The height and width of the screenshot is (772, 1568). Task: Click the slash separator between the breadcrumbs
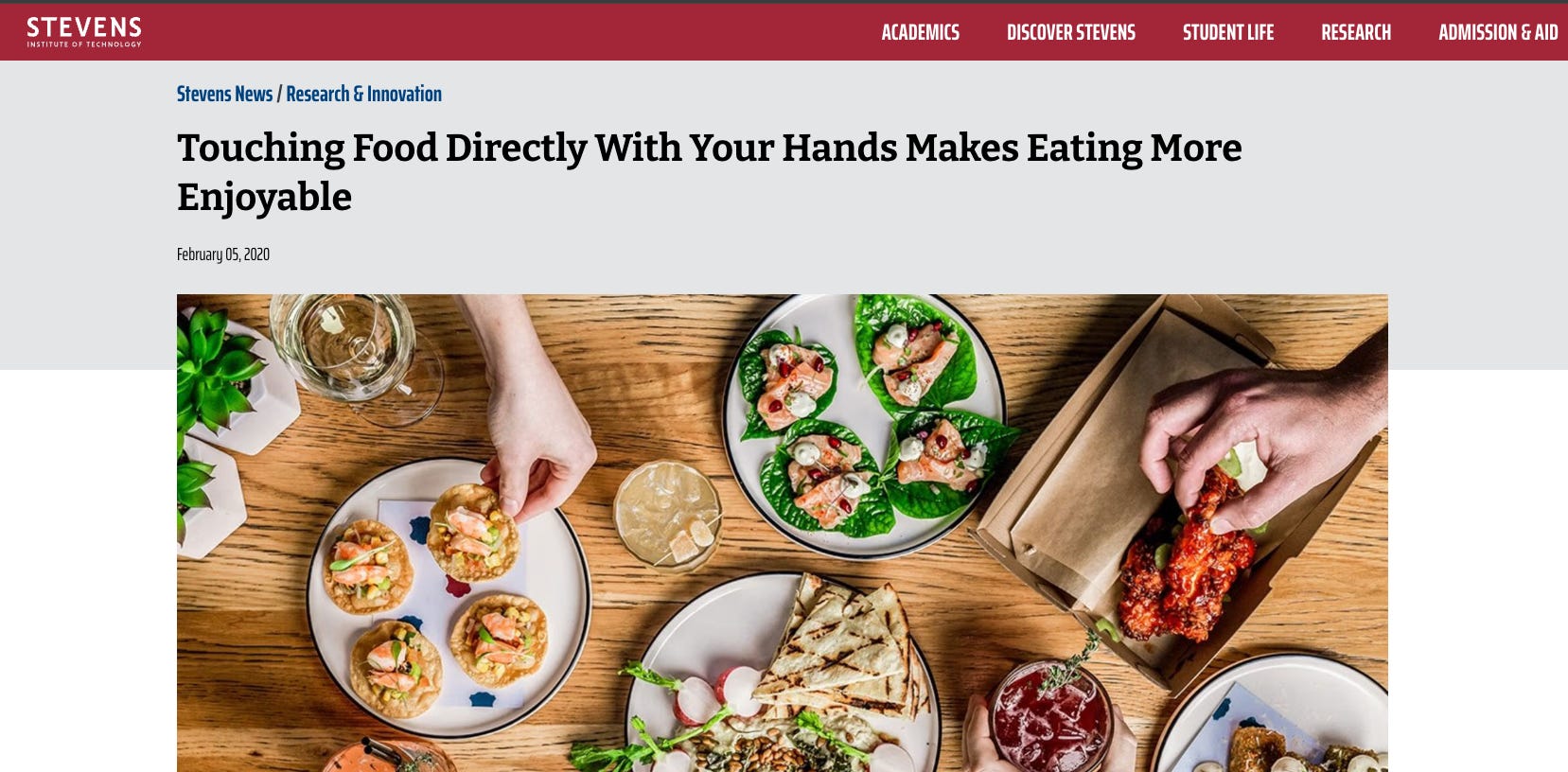point(279,94)
